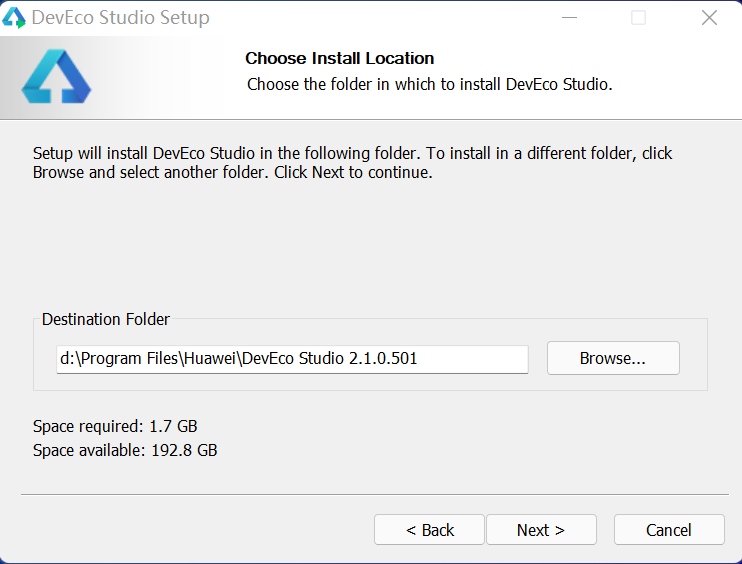This screenshot has height=564, width=742.
Task: Open the Browse... folder dialog
Action: (x=613, y=358)
